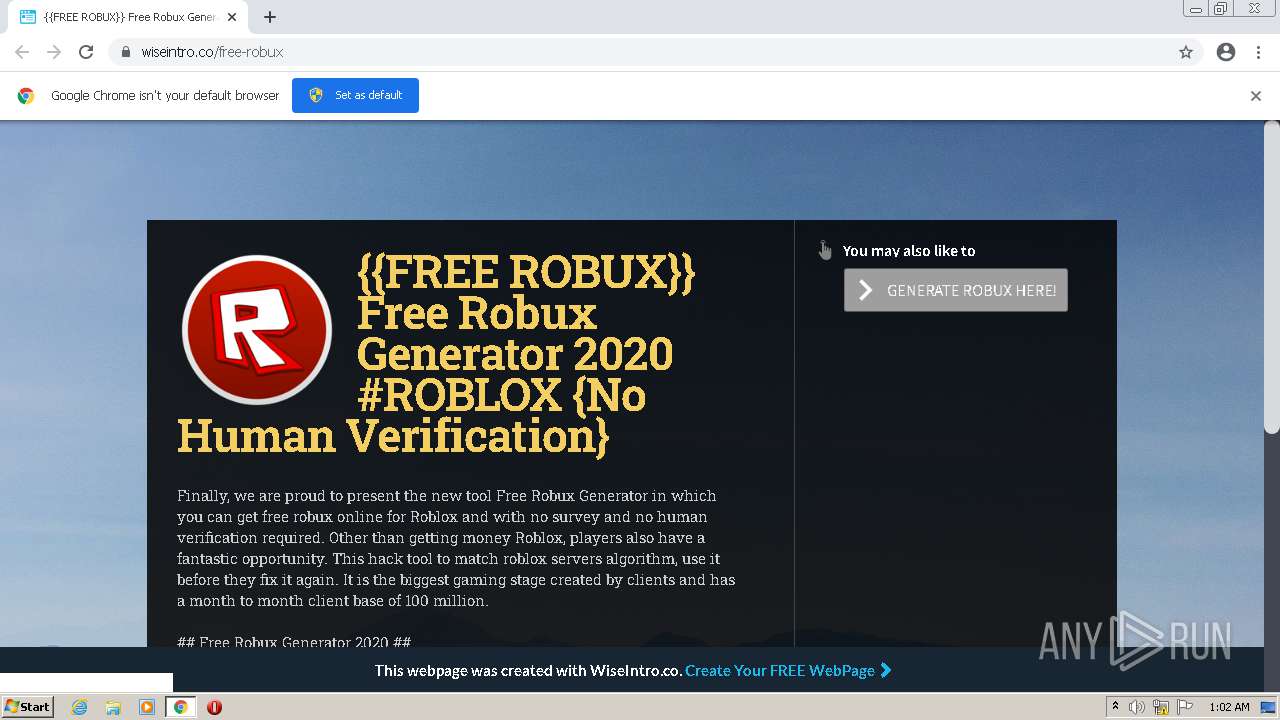Minimize the Chrome window
Viewport: 1280px width, 720px height.
click(x=1195, y=9)
